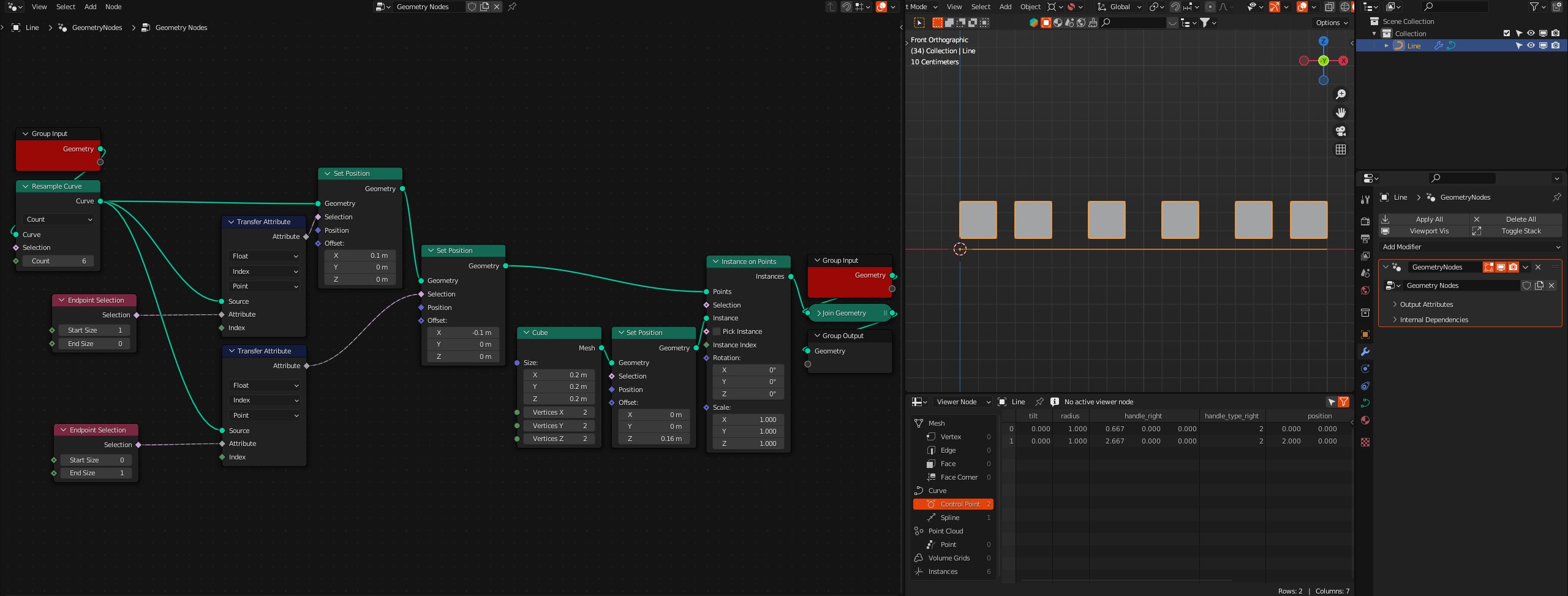1568x596 pixels.
Task: Unlink the Geometry Nodes tree in node editor header
Action: pos(497,7)
